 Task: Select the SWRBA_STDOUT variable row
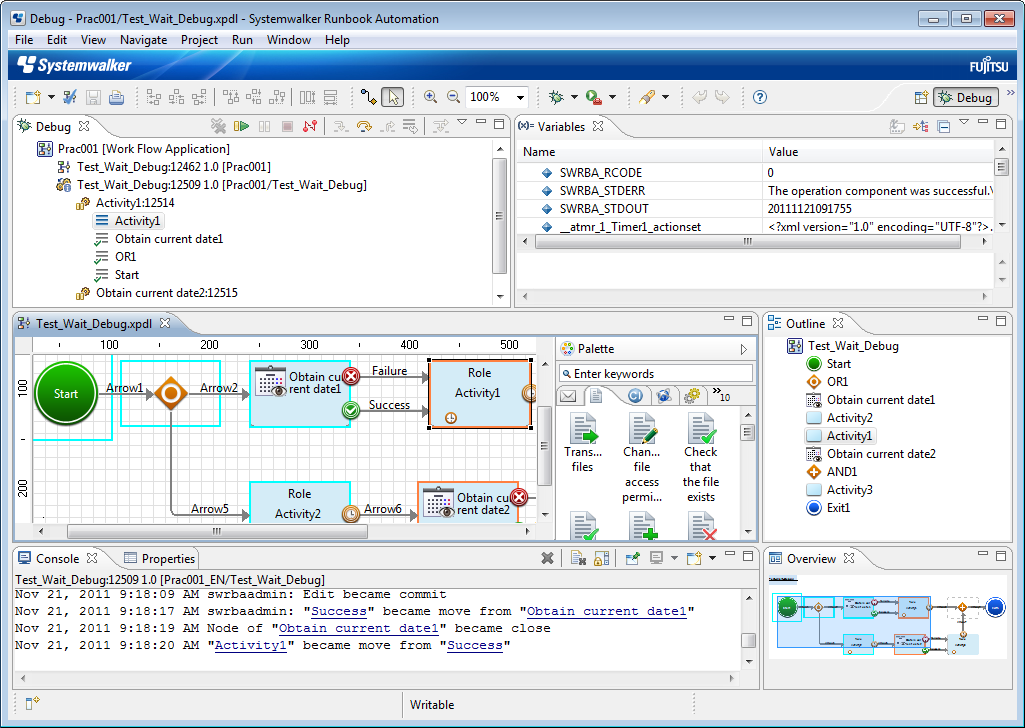[757, 208]
